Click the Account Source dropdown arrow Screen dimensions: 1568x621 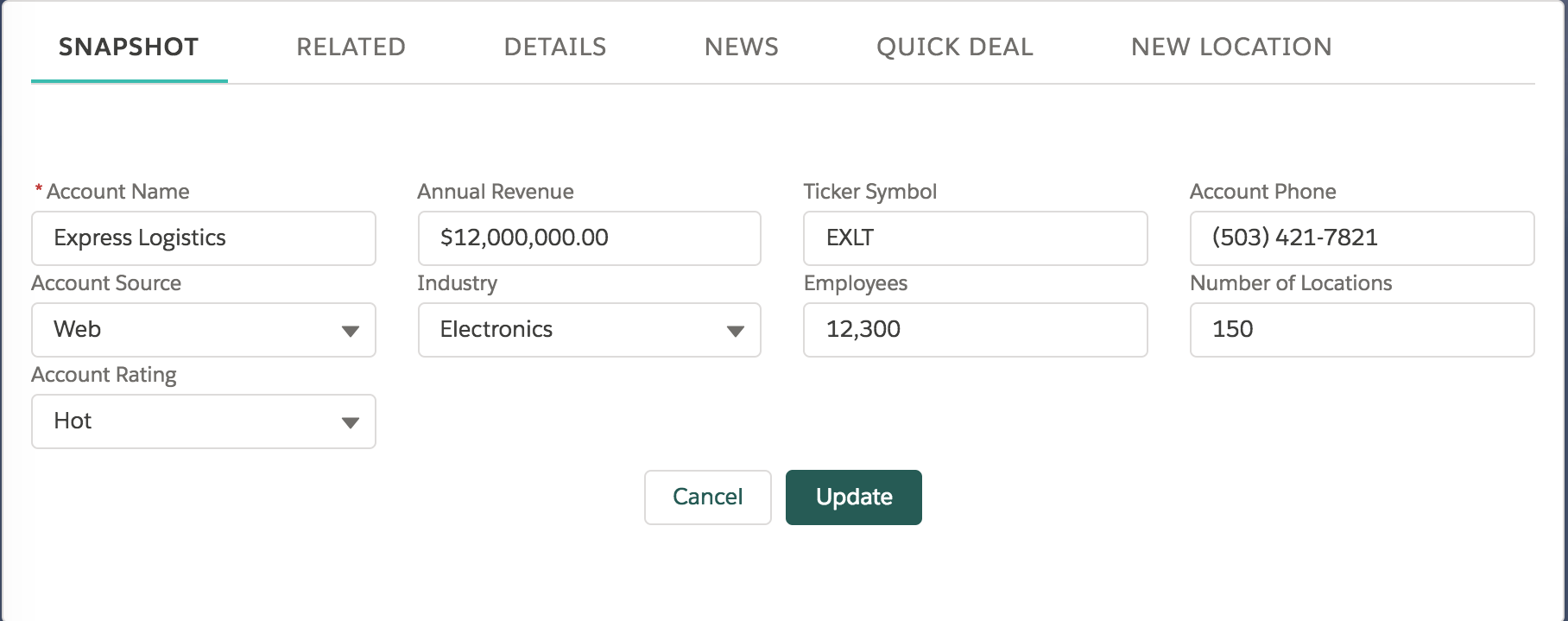(x=350, y=331)
